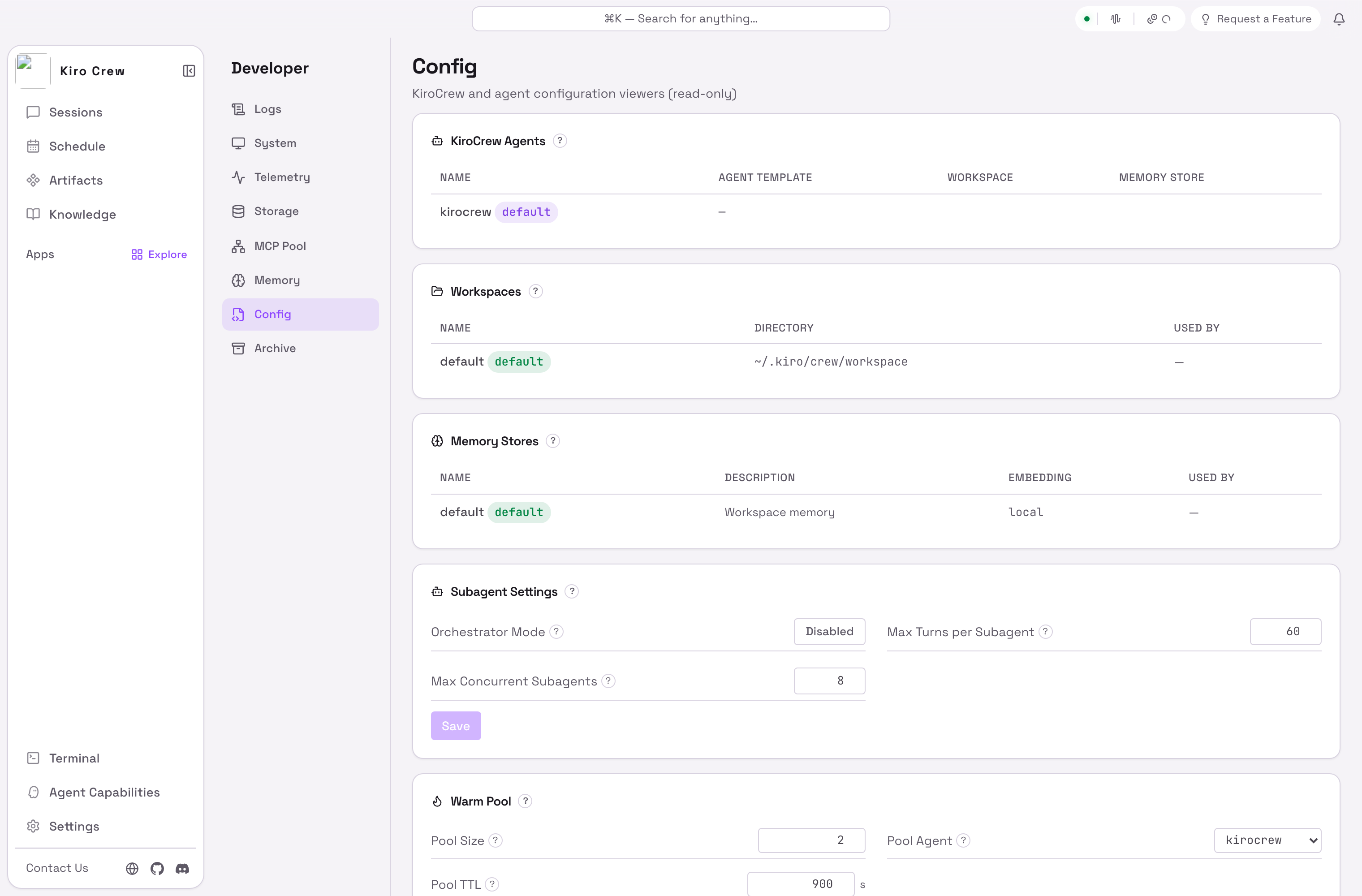Show help for Pool TTL

click(491, 884)
